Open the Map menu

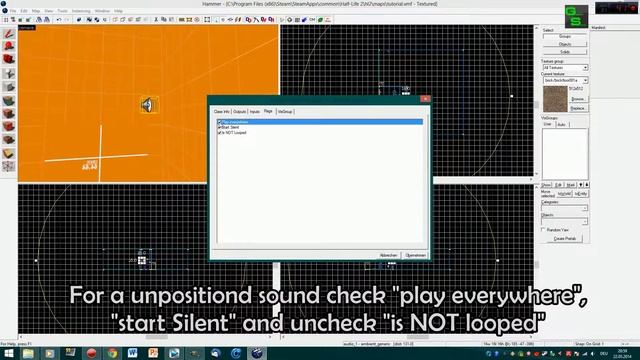(36, 11)
